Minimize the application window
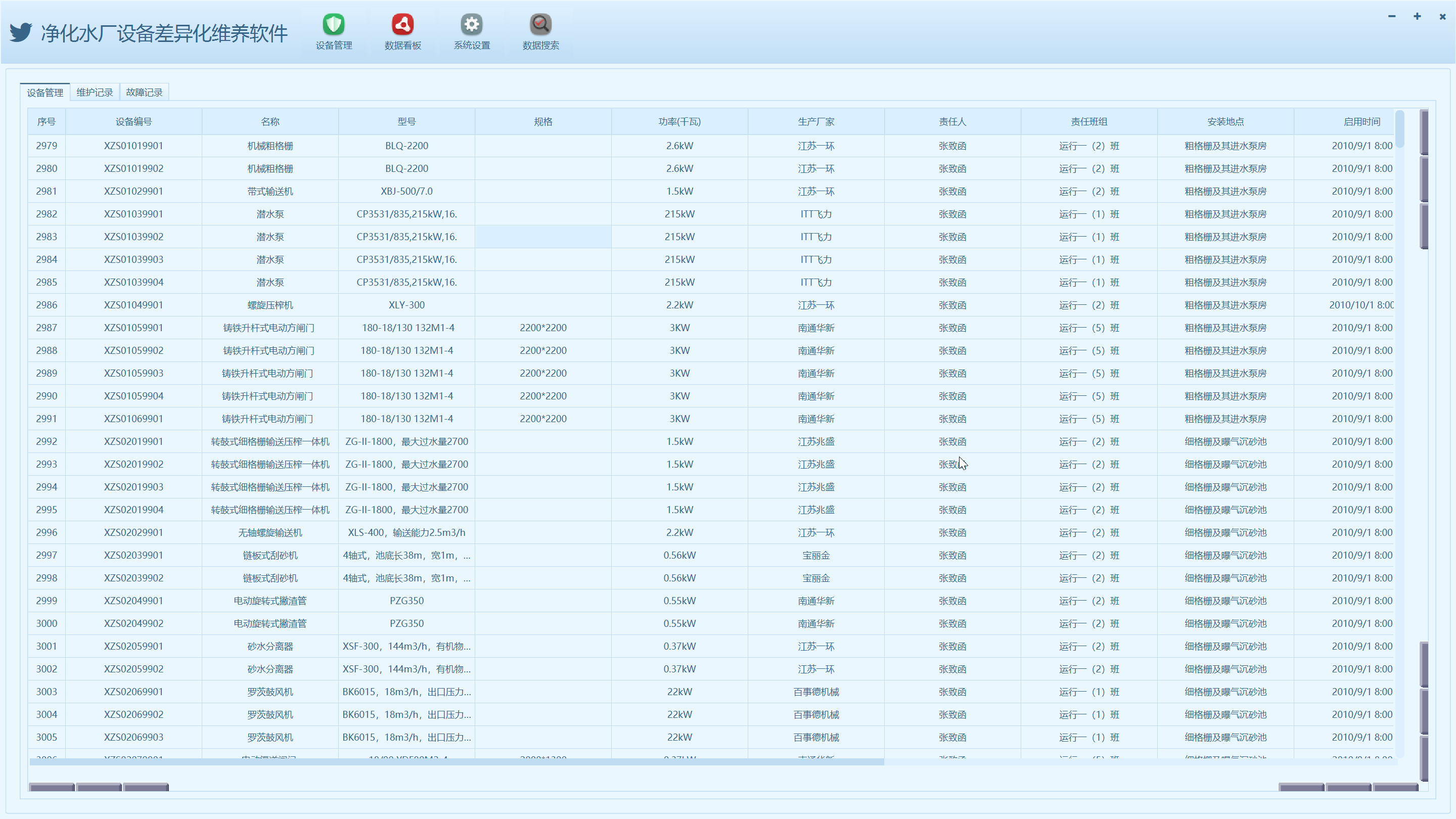 pyautogui.click(x=1392, y=16)
